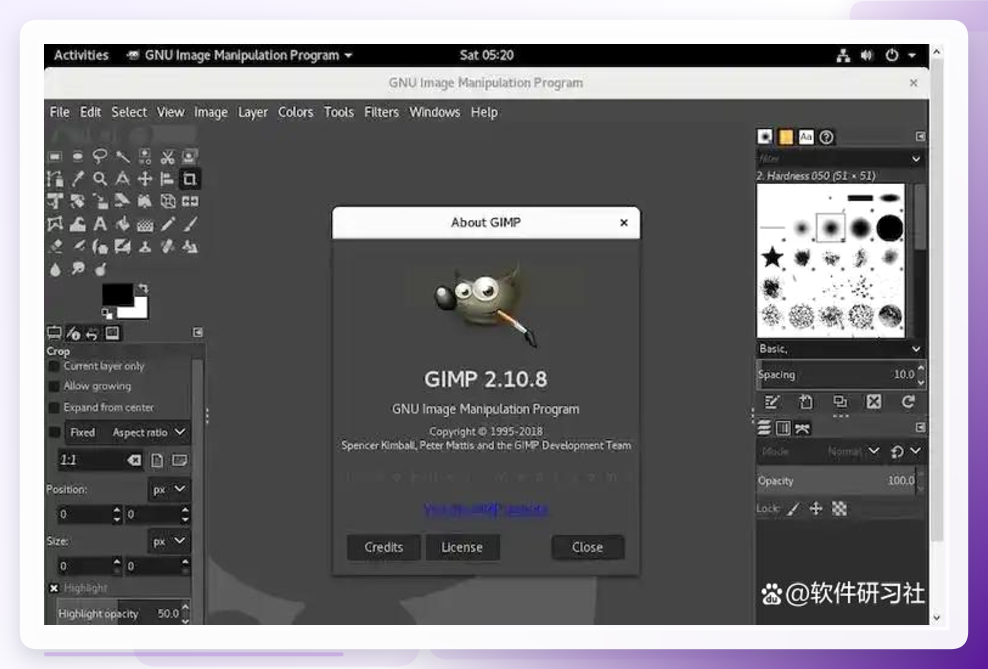
Task: Open the Size unit px dropdown
Action: click(x=168, y=541)
